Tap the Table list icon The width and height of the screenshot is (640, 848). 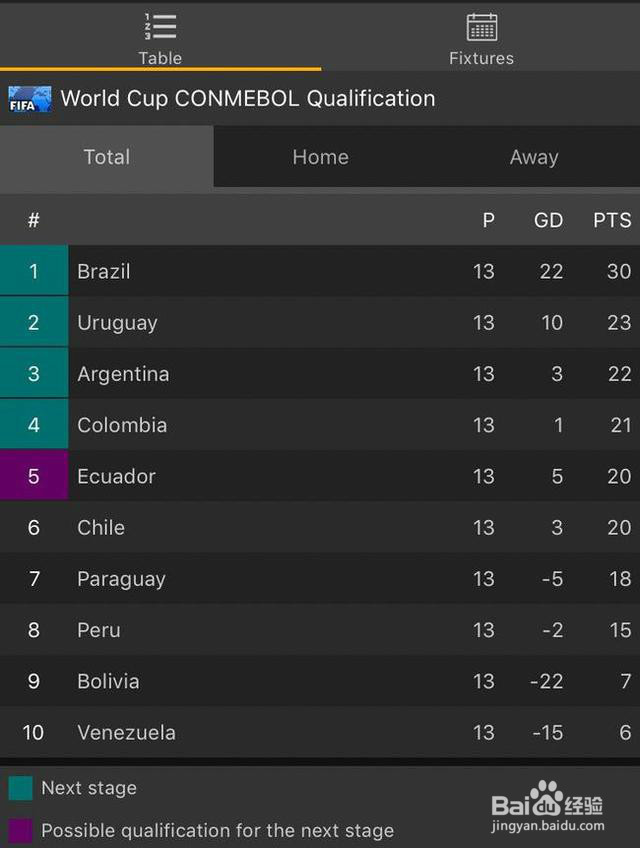pos(160,27)
